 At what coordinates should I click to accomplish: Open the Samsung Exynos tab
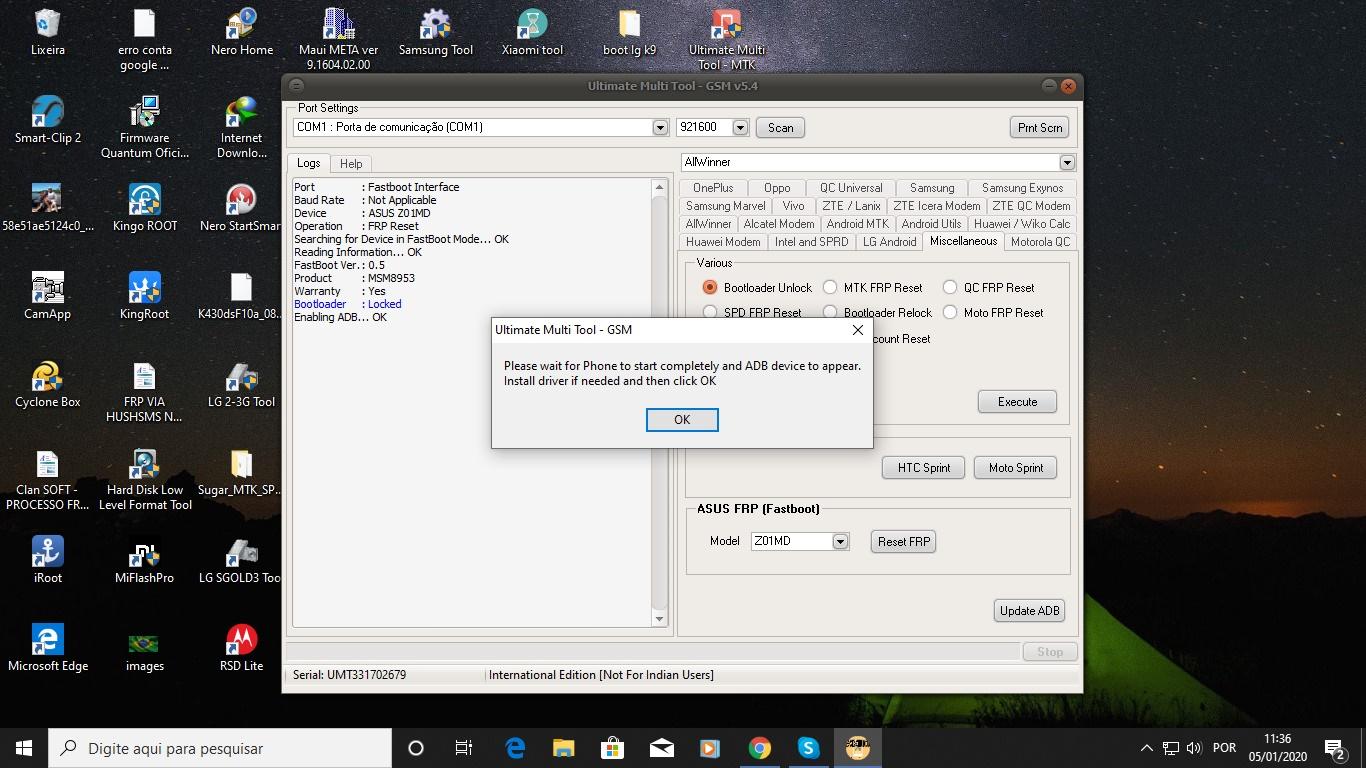tap(1022, 188)
